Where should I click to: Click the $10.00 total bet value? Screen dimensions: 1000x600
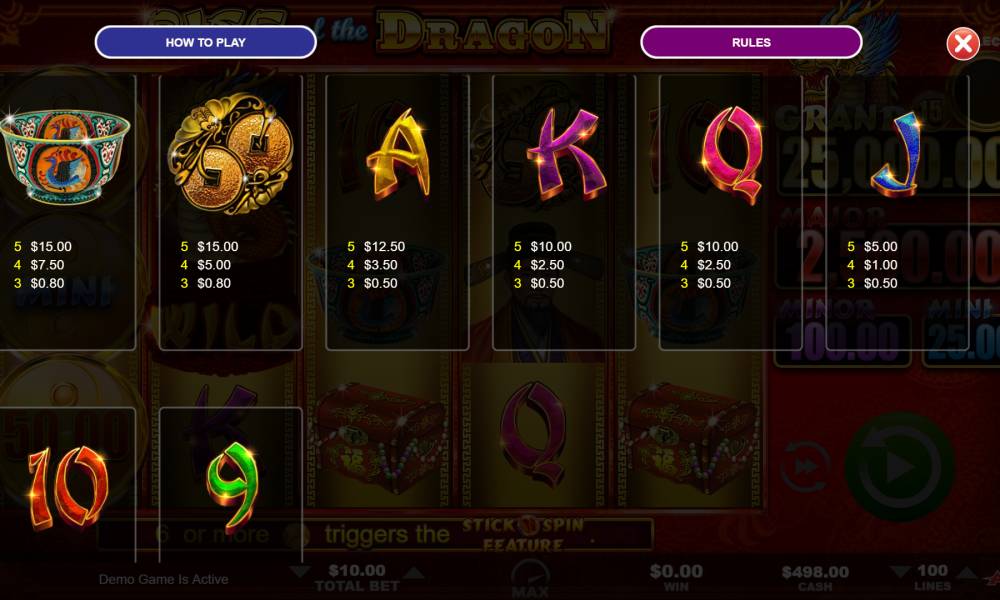click(357, 570)
